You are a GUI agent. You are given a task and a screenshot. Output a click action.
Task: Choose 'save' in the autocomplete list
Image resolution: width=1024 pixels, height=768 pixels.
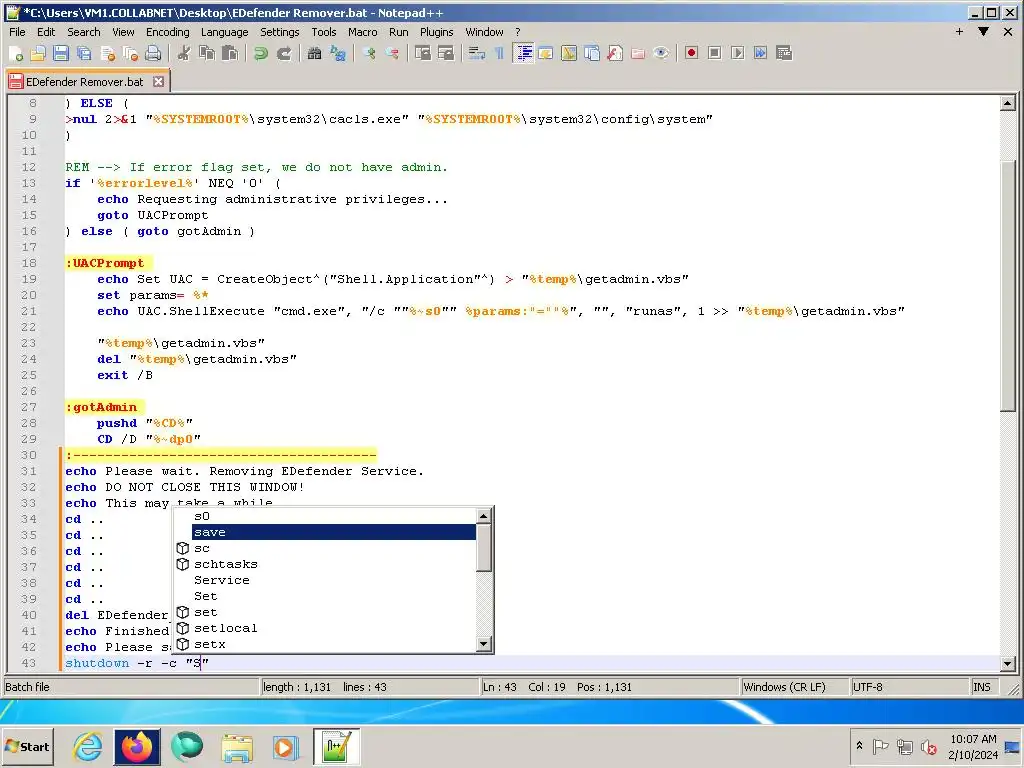point(333,532)
